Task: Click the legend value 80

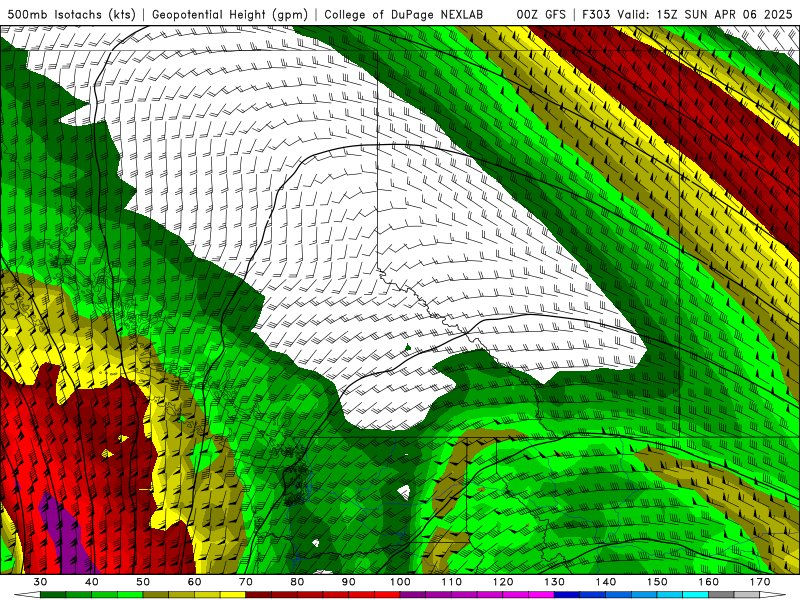Action: [x=297, y=582]
